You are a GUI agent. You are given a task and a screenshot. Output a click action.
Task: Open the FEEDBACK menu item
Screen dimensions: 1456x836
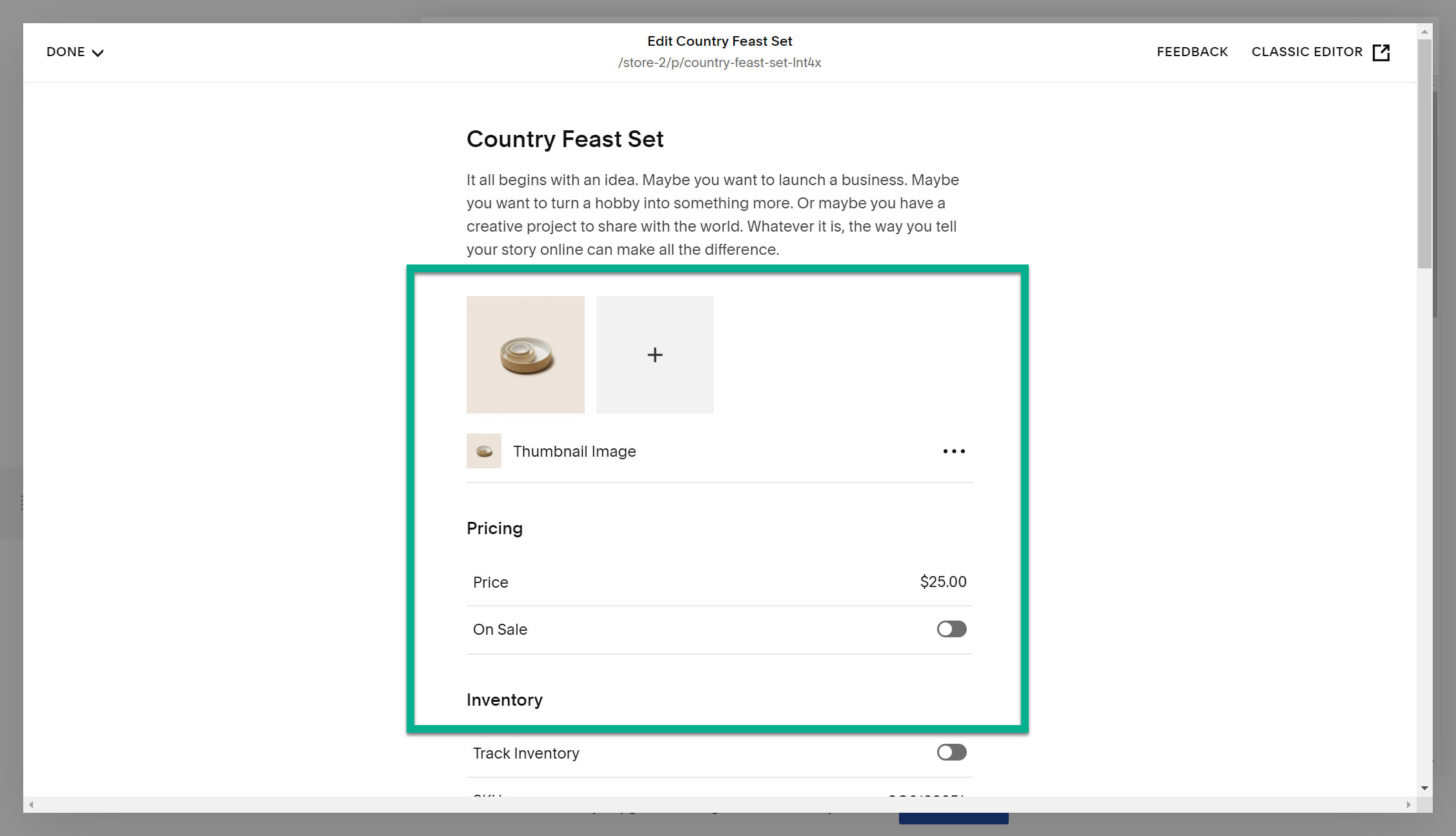(x=1192, y=52)
